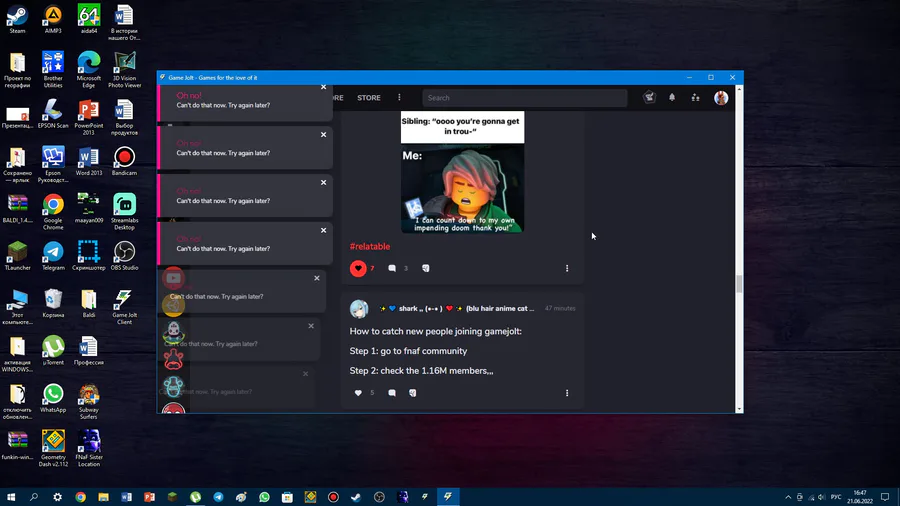Open the yellow round community in sidebar
Screen dimensions: 900x506
pos(173,306)
